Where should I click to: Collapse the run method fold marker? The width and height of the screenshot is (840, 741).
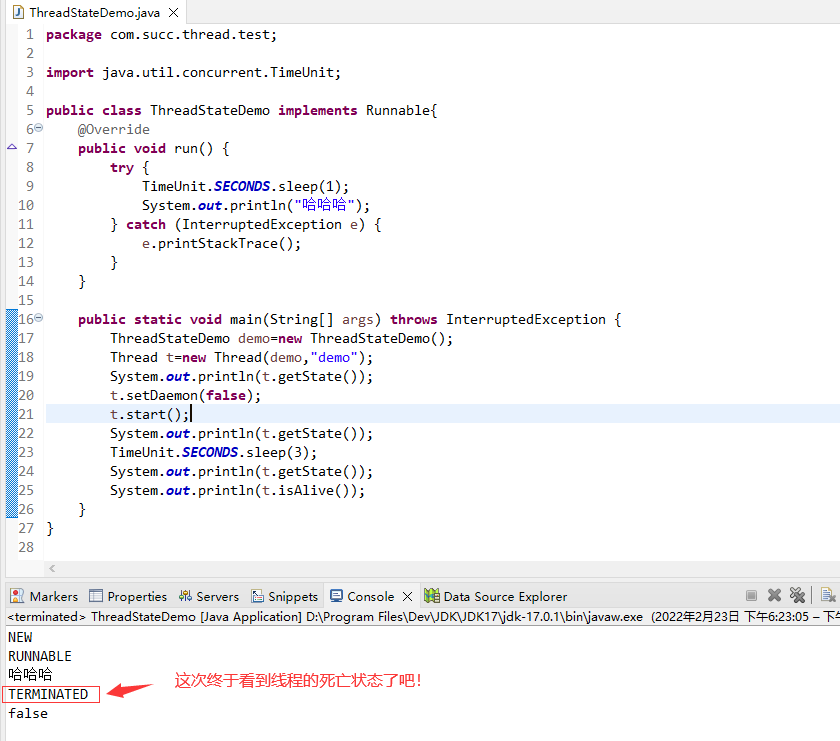click(36, 128)
